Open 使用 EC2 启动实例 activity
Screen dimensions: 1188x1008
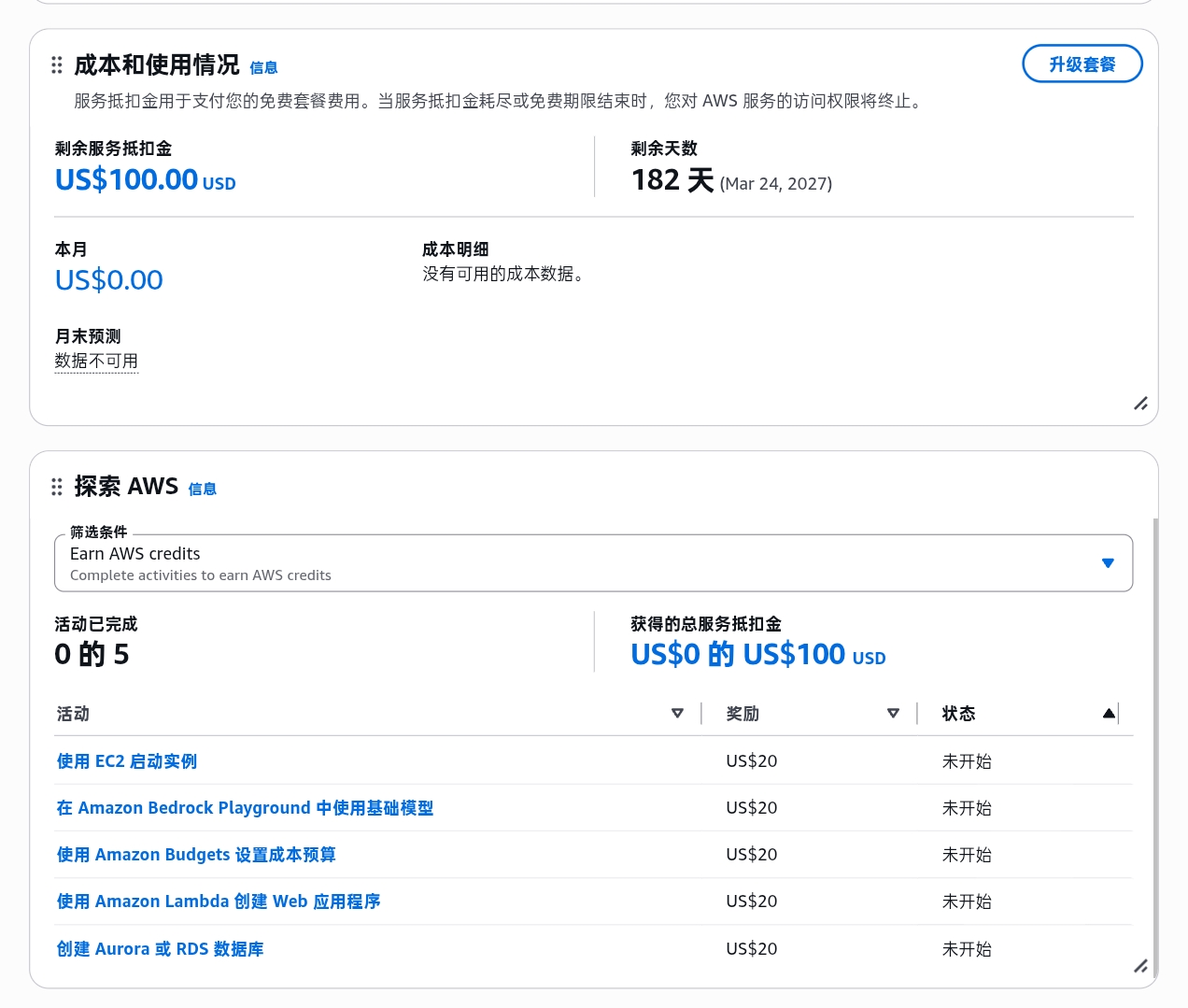[x=127, y=761]
